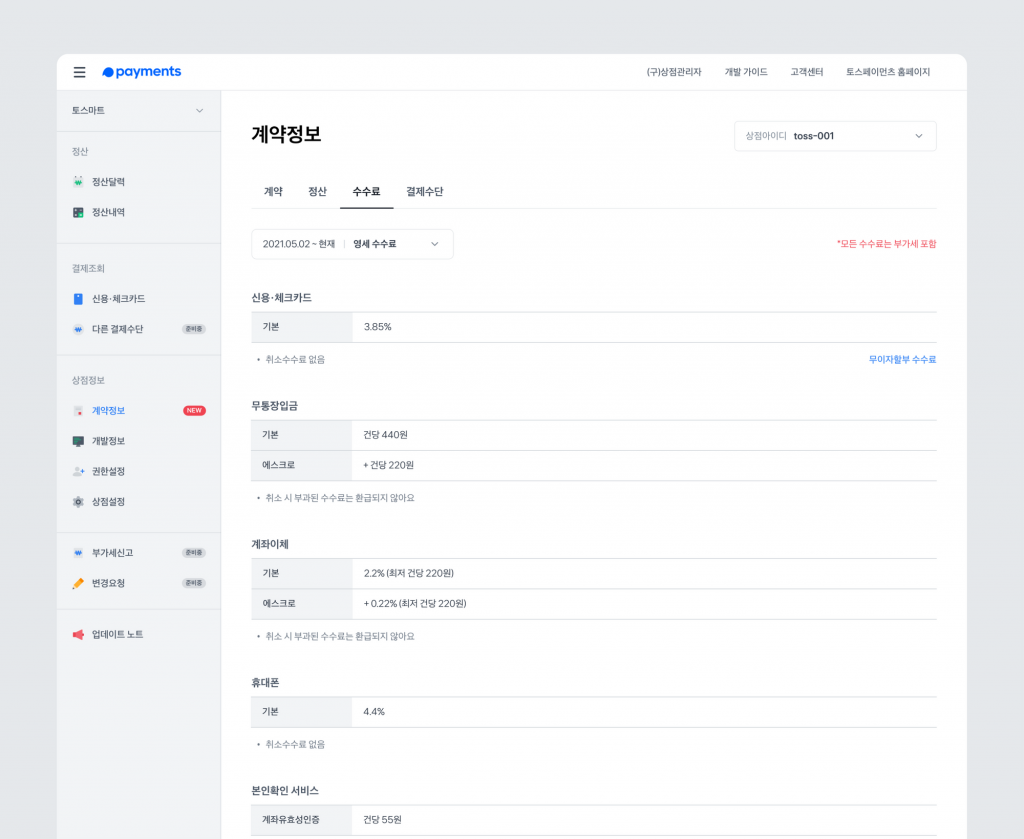This screenshot has width=1024, height=839.
Task: Click the 본인확인 서비스 heading
Action: 285,791
